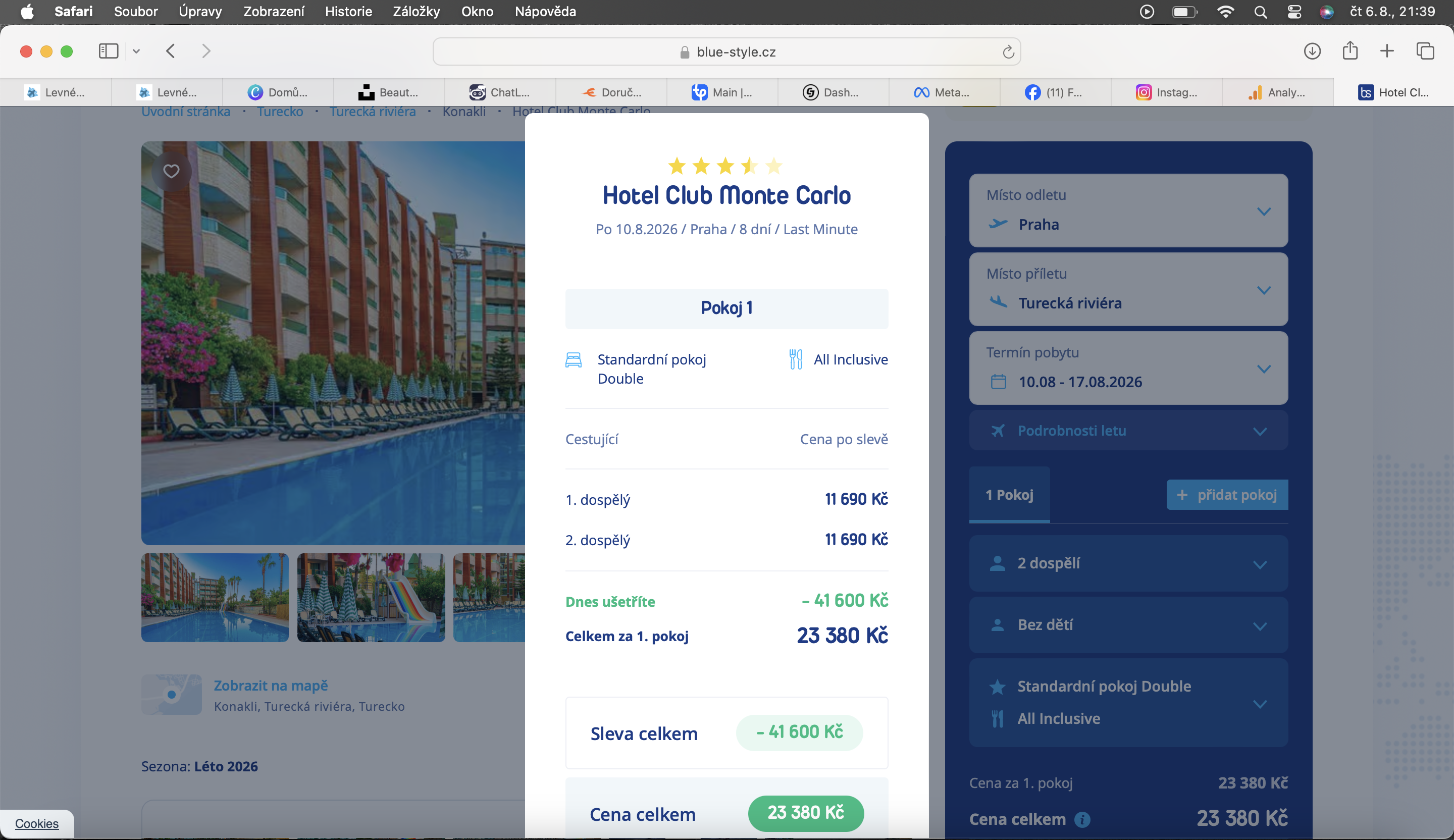The height and width of the screenshot is (840, 1454).
Task: Click the map preview icon
Action: [171, 695]
